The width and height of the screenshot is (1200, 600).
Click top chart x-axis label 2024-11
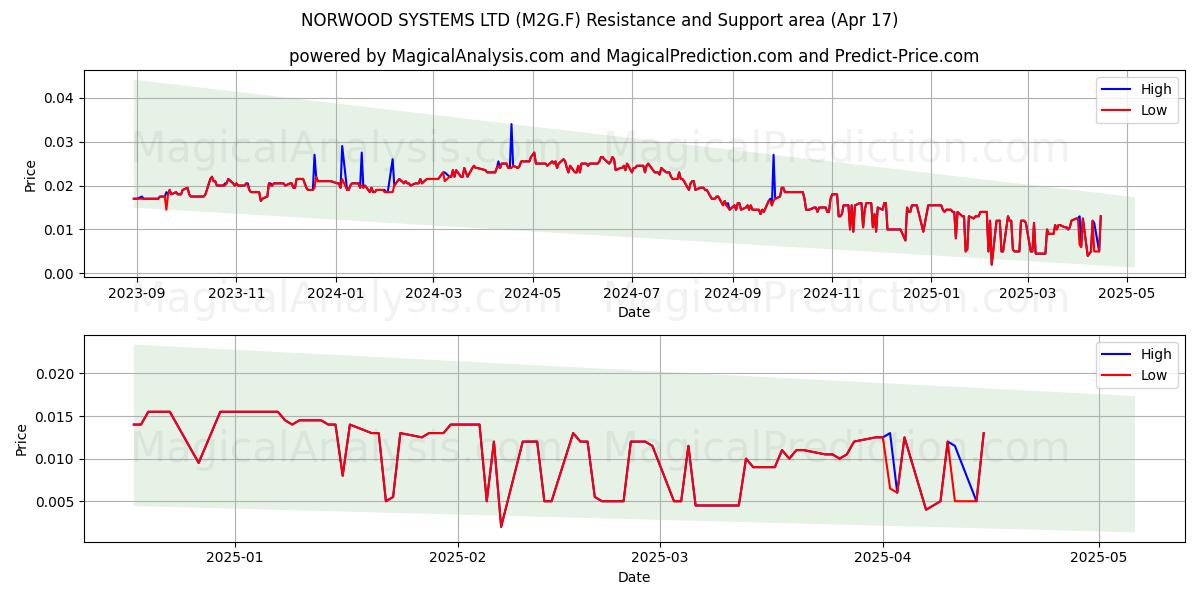coord(832,294)
